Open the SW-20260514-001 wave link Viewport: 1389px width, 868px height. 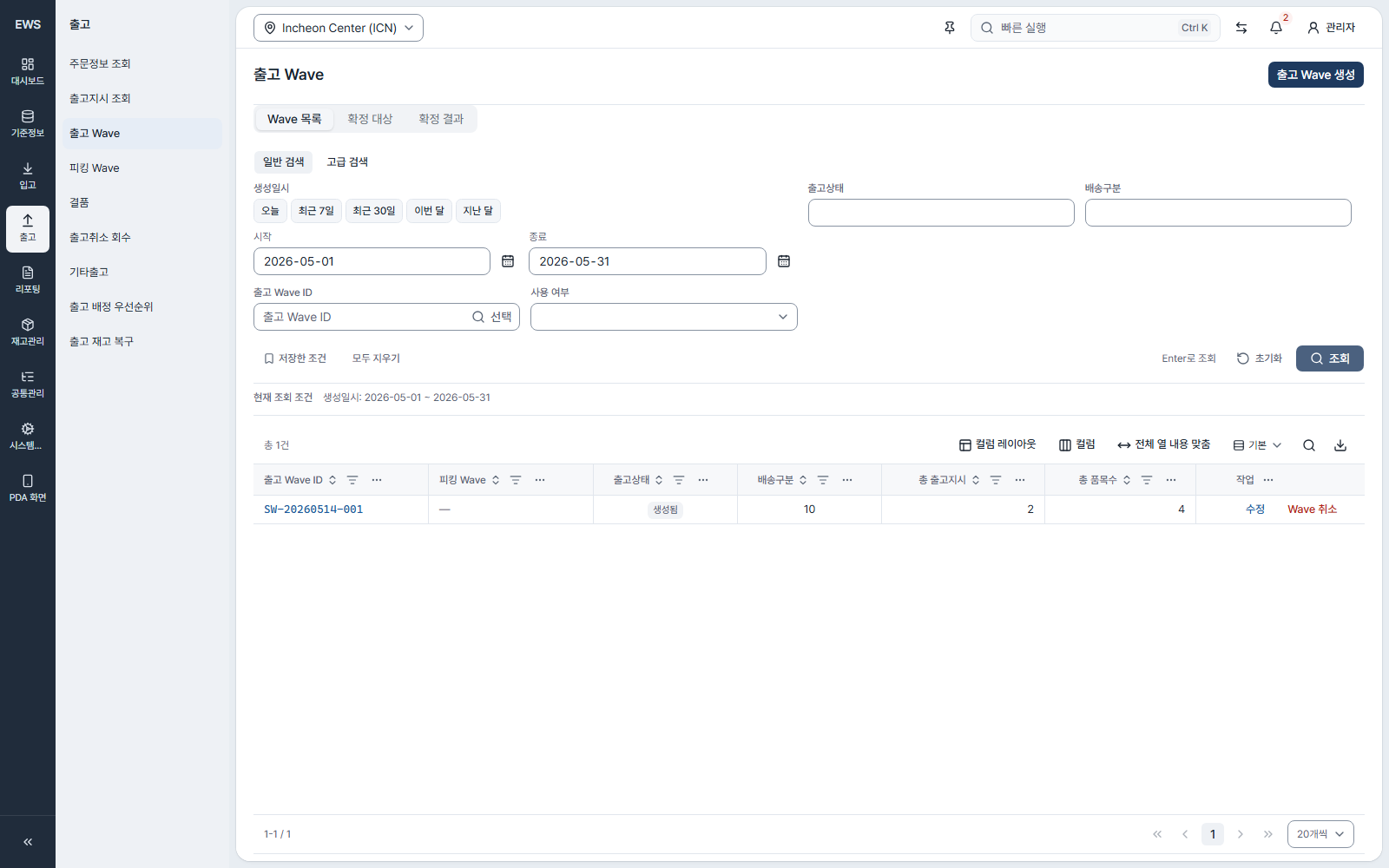313,510
